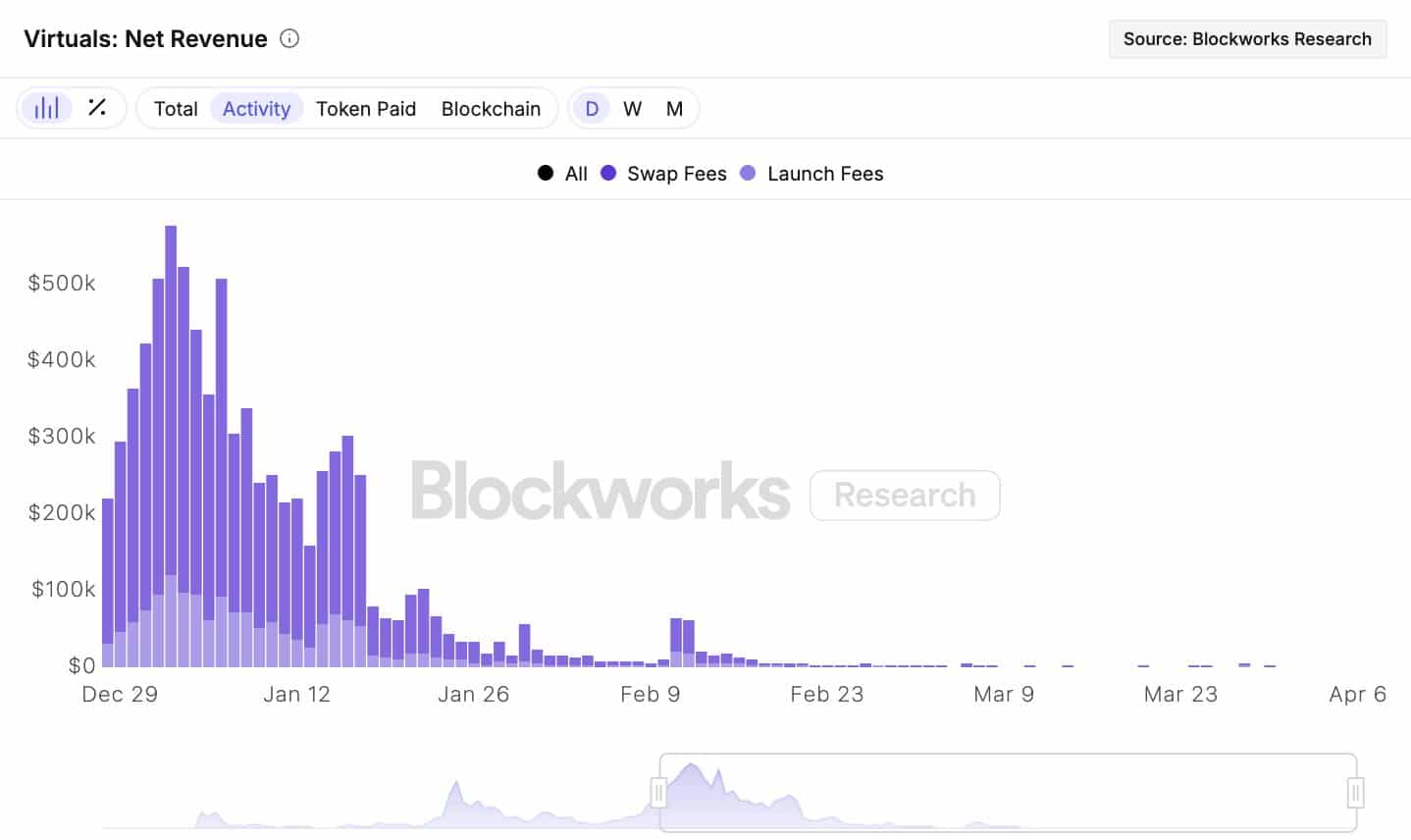Select the Total tab

point(176,109)
